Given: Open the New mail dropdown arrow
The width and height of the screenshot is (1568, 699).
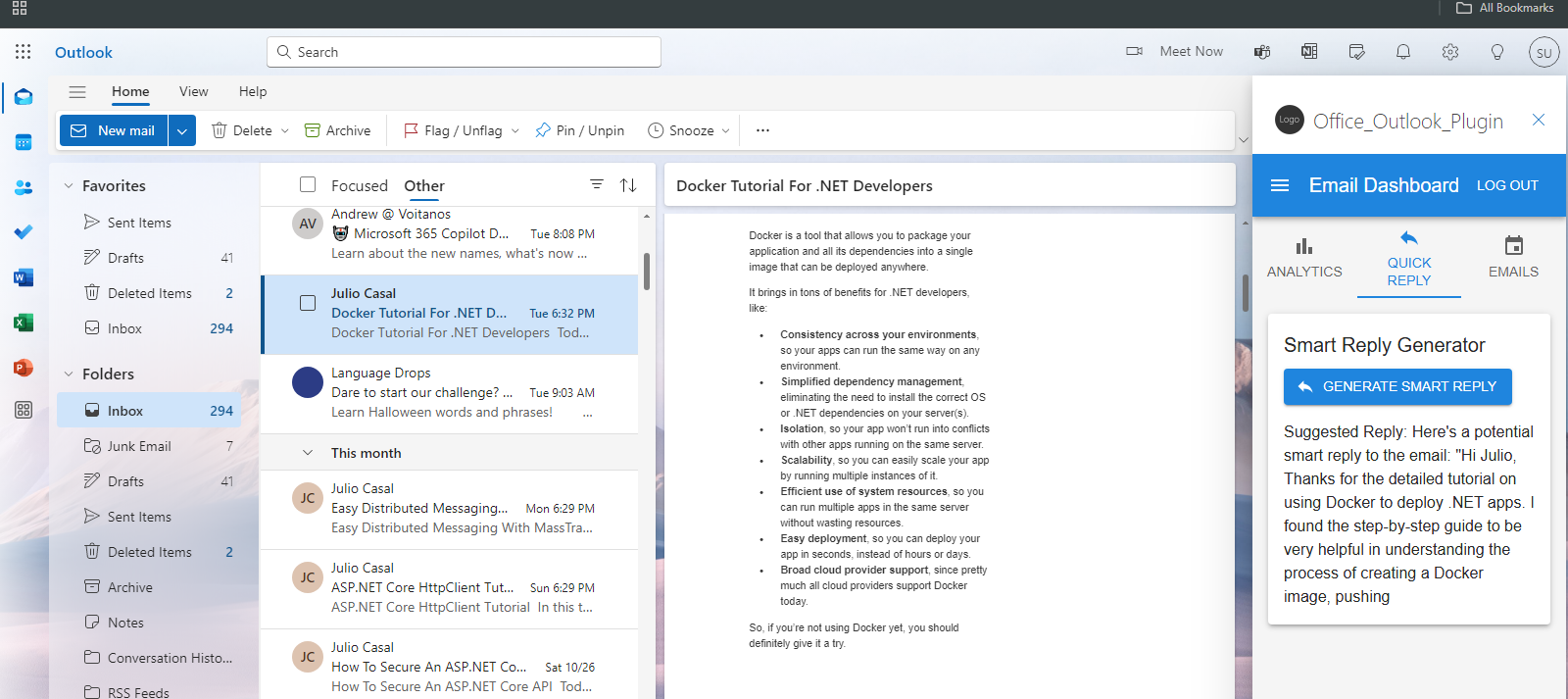Looking at the screenshot, I should 182,130.
